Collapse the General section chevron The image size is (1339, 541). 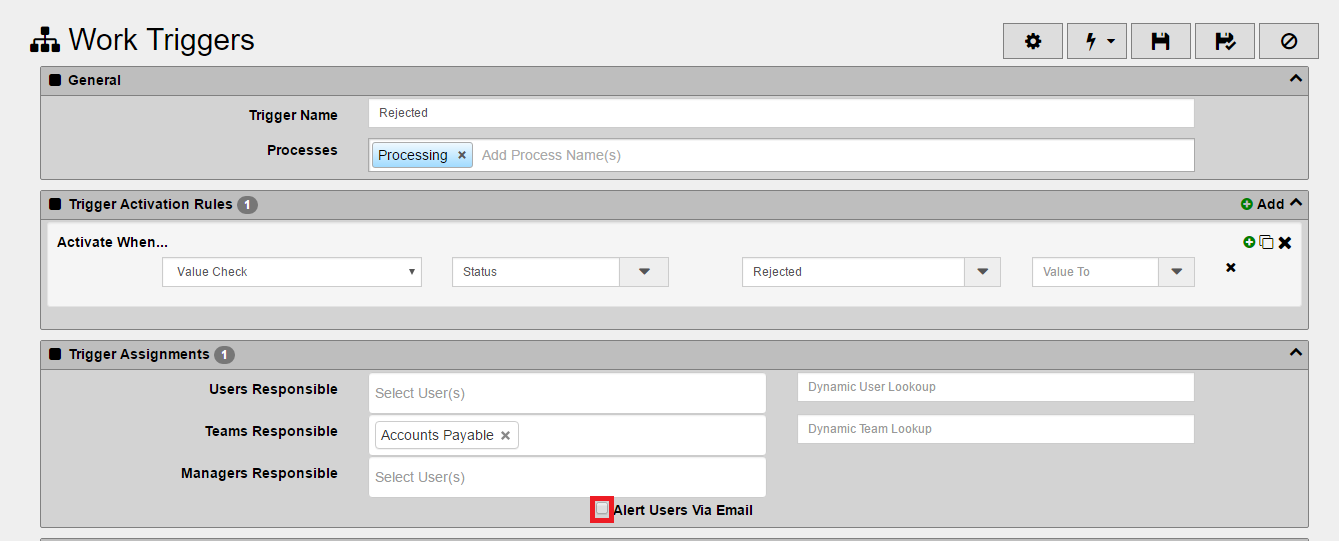(1295, 78)
